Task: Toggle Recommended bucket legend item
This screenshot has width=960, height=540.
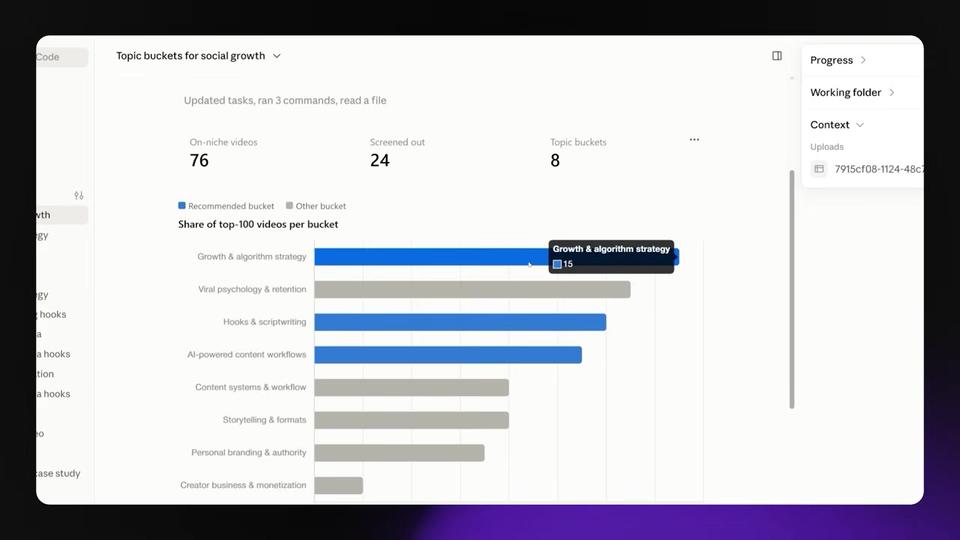Action: click(x=226, y=206)
